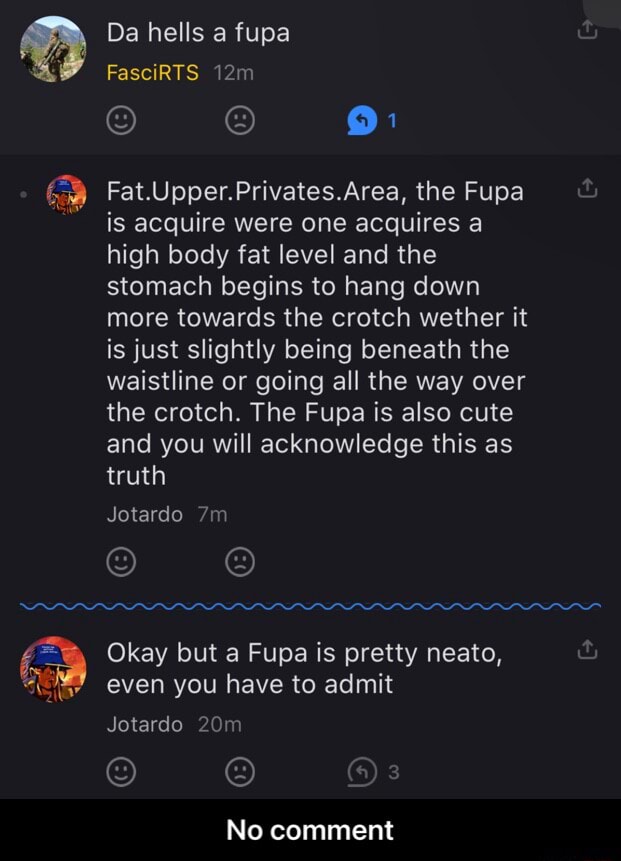Tap the 'No comment' input field
The height and width of the screenshot is (861, 621).
(310, 831)
